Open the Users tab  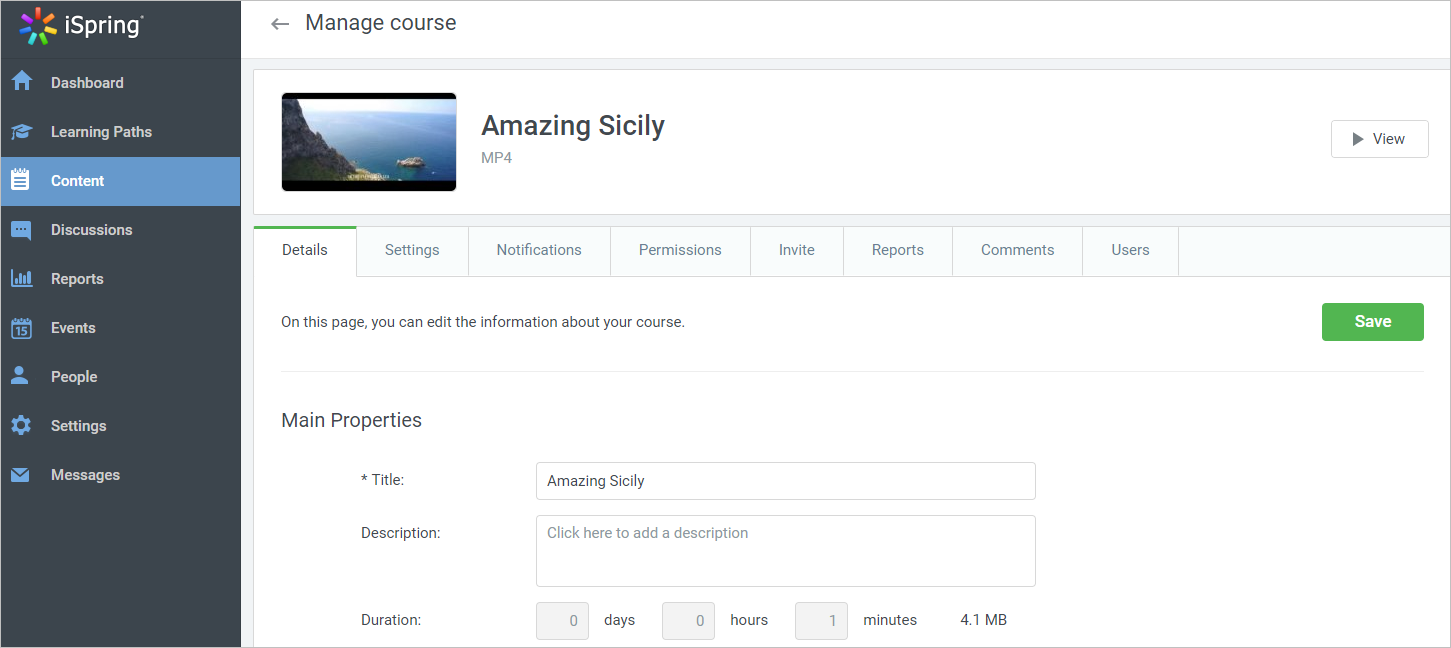coord(1130,250)
